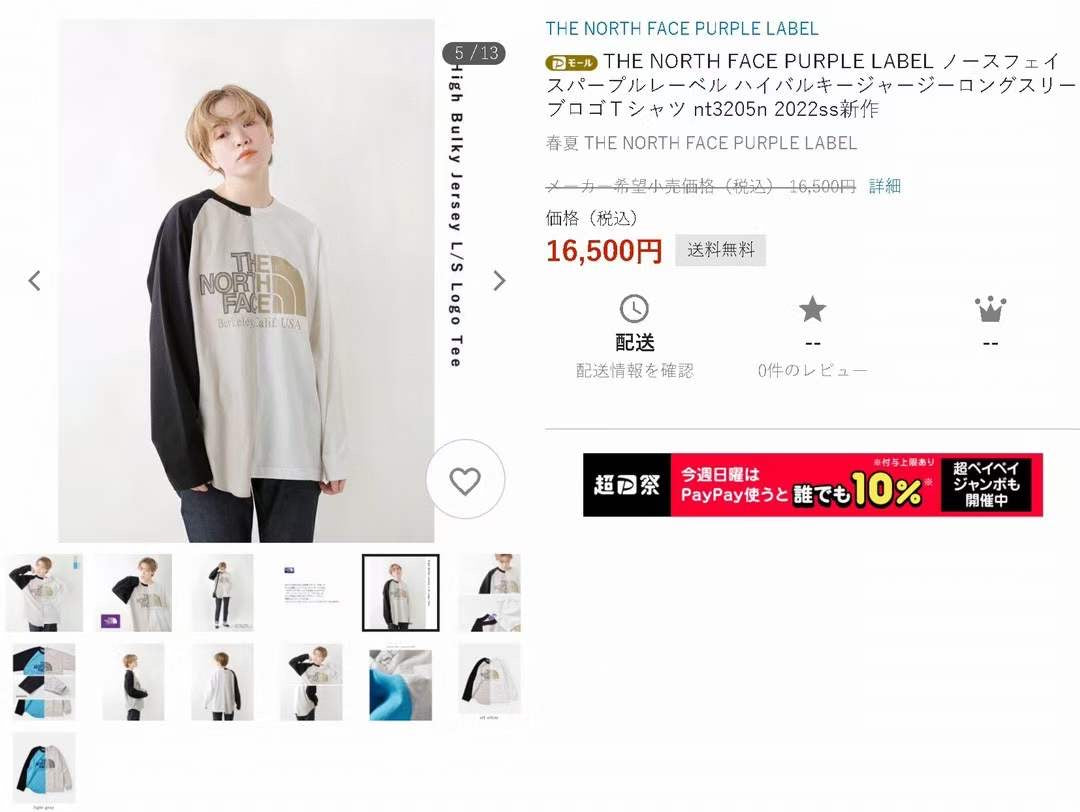This screenshot has height=812, width=1080.
Task: Select the purple label tag thumbnail
Action: click(x=133, y=592)
